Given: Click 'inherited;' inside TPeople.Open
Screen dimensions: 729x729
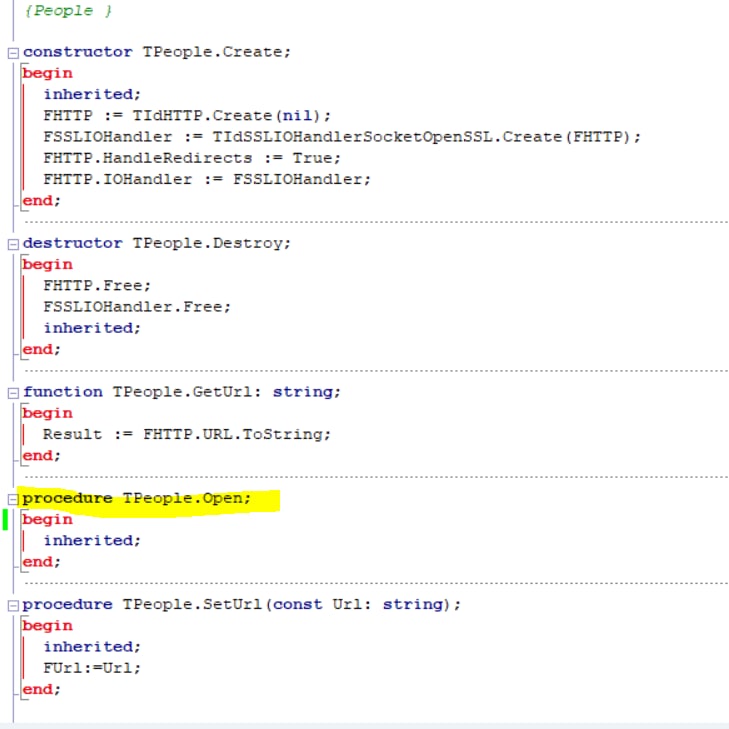Looking at the screenshot, I should tap(92, 541).
